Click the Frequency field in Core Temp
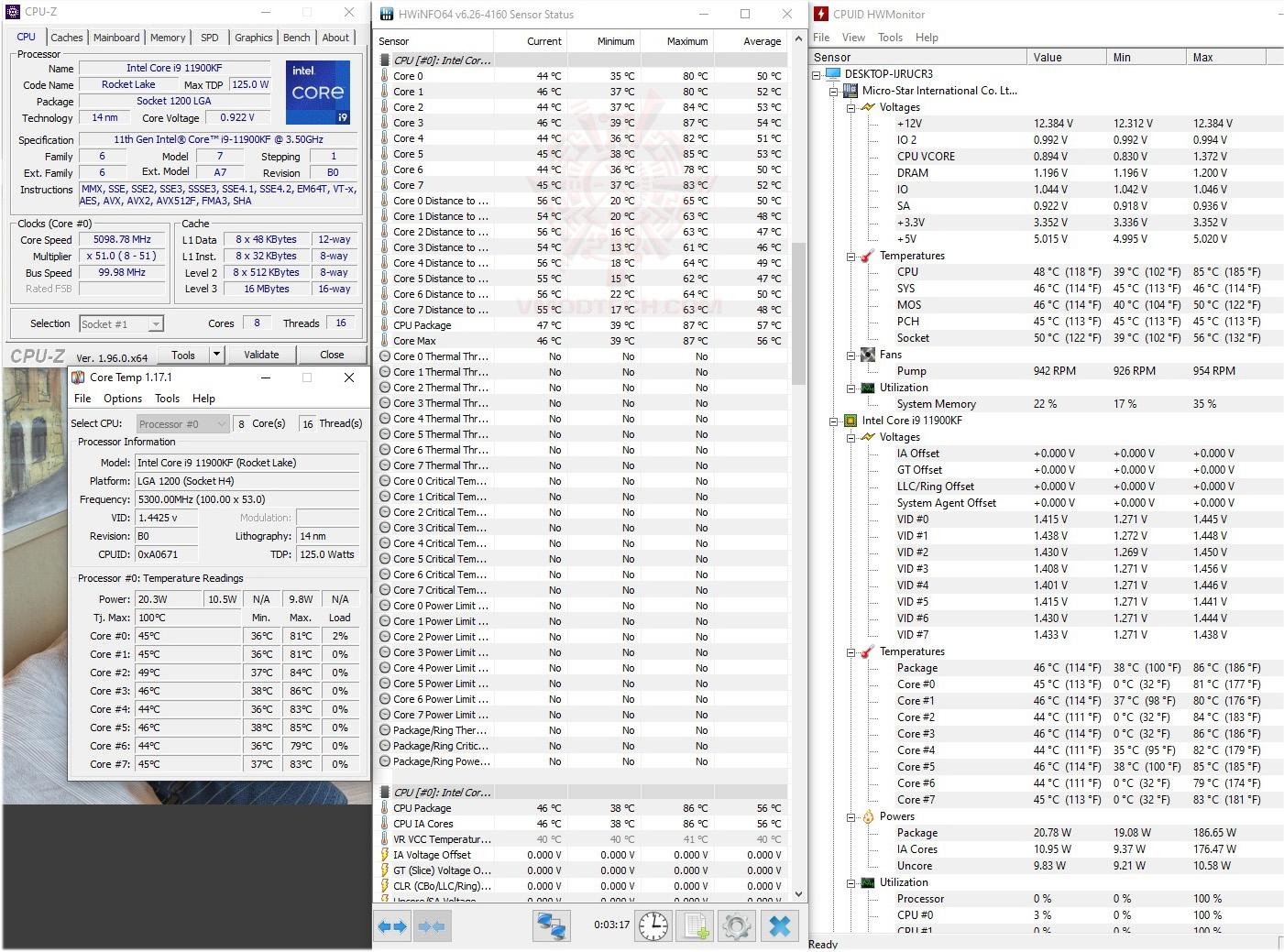This screenshot has height=952, width=1284. [247, 499]
